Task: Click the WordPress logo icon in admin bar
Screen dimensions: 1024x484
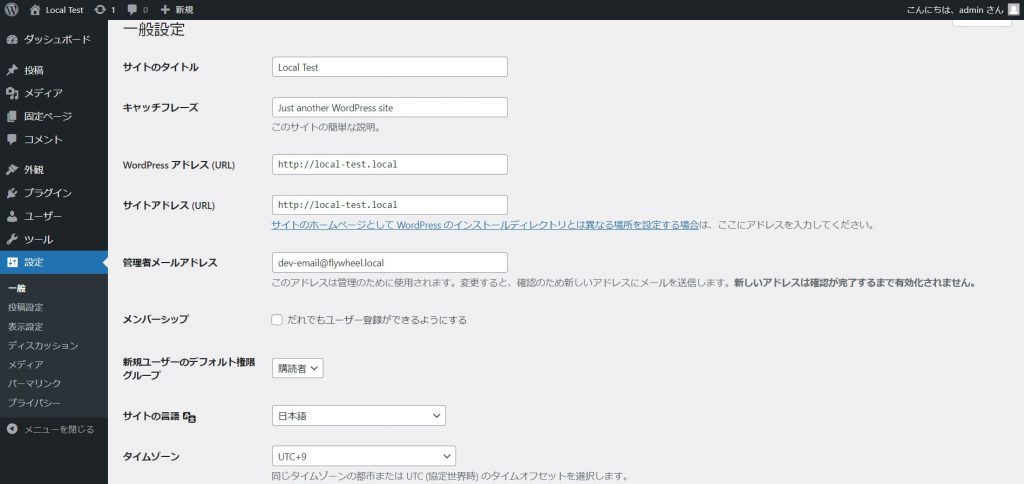Action: point(11,10)
